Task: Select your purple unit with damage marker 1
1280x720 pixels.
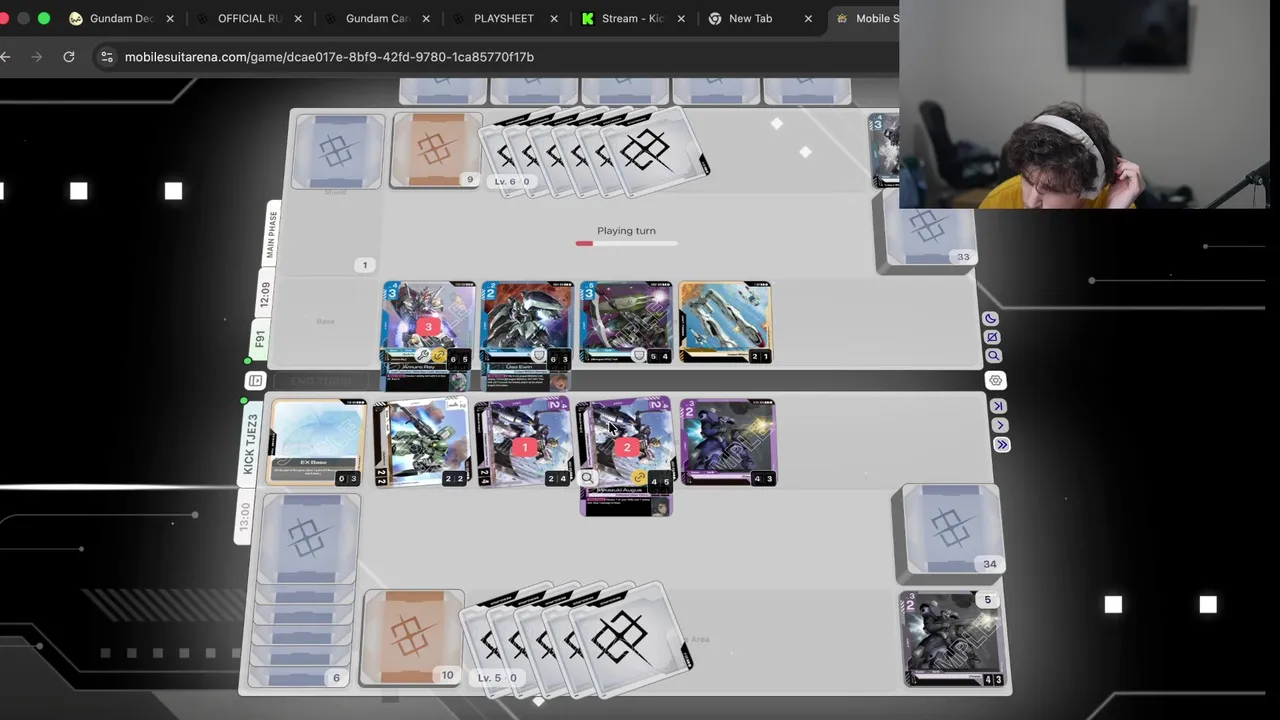Action: [523, 443]
